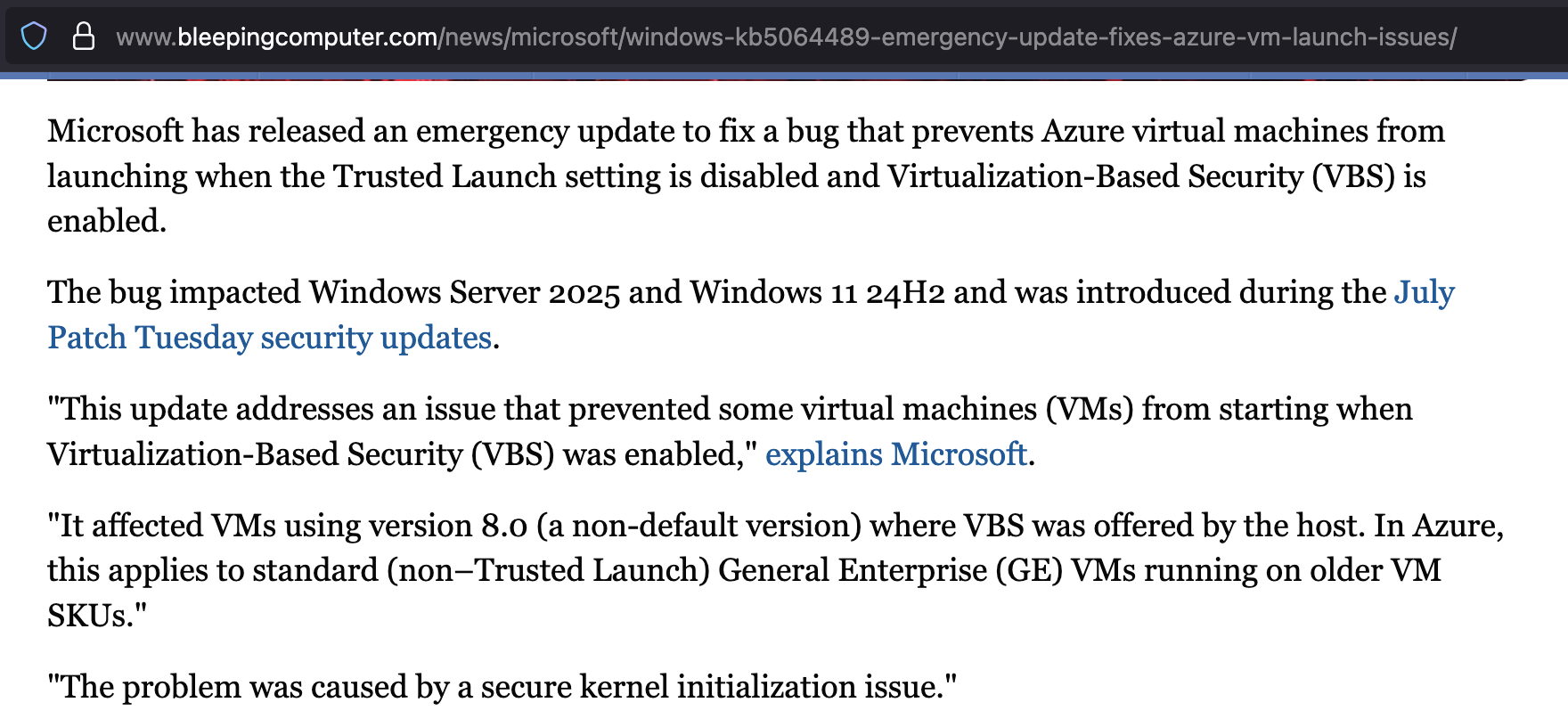
Task: Open the July Patch Tuesday security updates link
Action: (269, 338)
